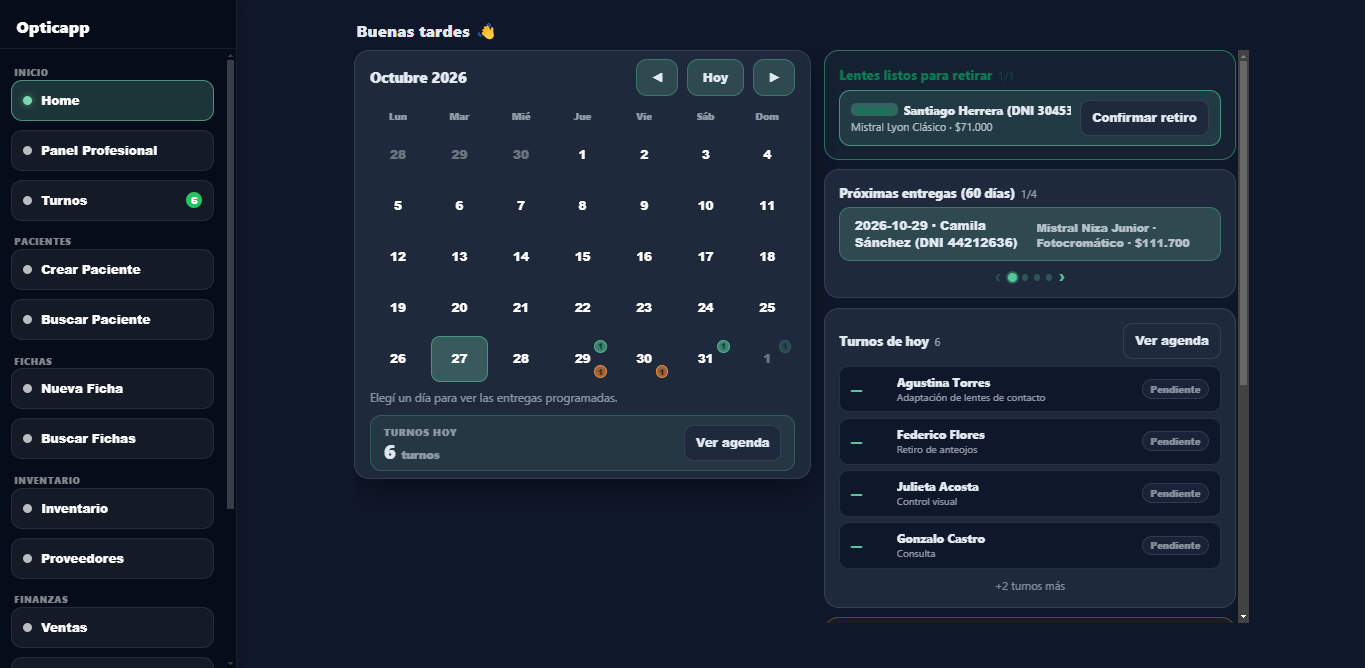This screenshot has width=1365, height=668.
Task: Open Nueva Ficha in sidebar
Action: tap(112, 389)
